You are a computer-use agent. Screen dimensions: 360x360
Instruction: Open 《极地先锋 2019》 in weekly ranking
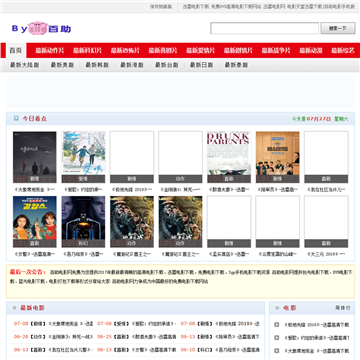click(316, 325)
